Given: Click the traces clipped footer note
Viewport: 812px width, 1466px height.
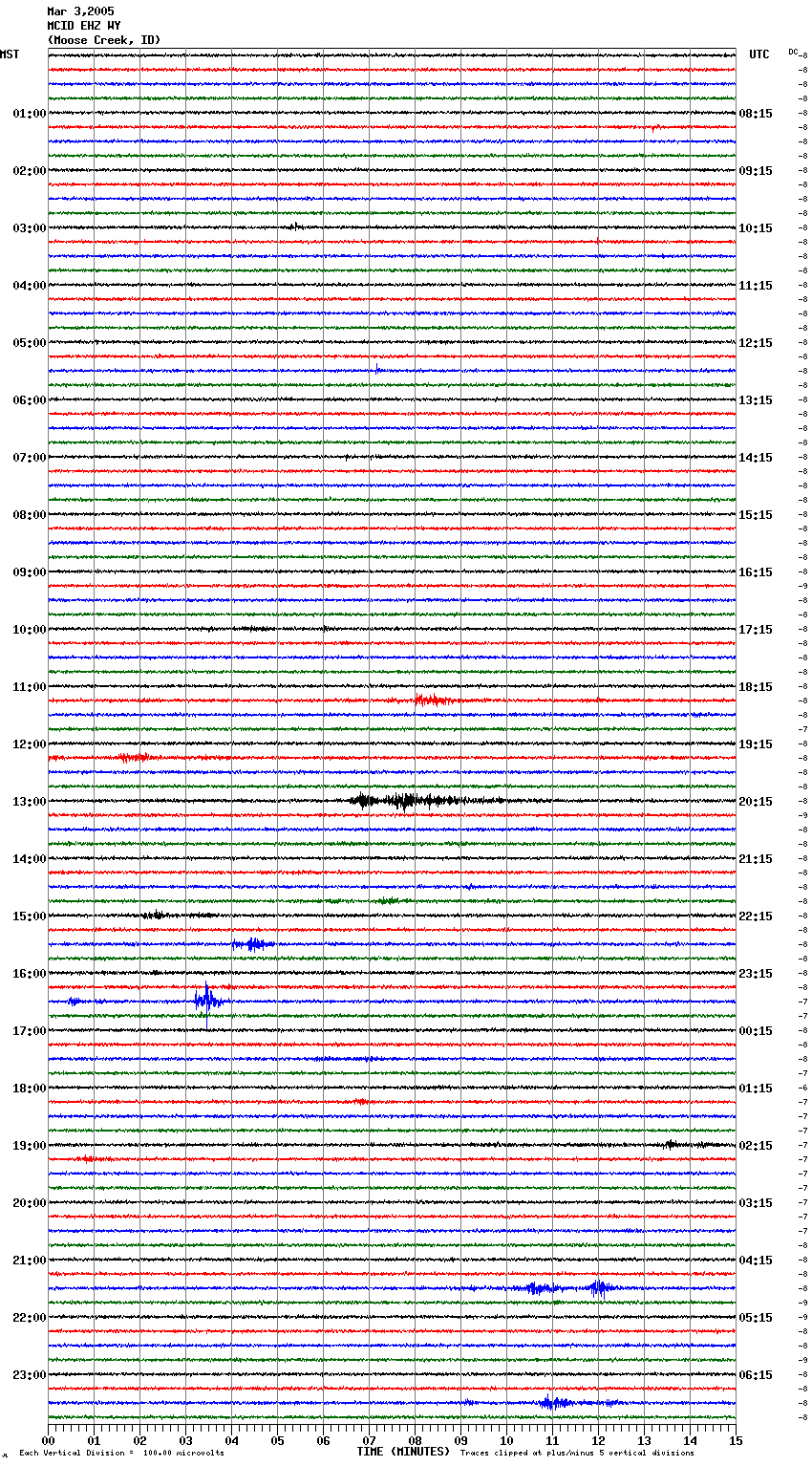Looking at the screenshot, I should [x=577, y=1453].
